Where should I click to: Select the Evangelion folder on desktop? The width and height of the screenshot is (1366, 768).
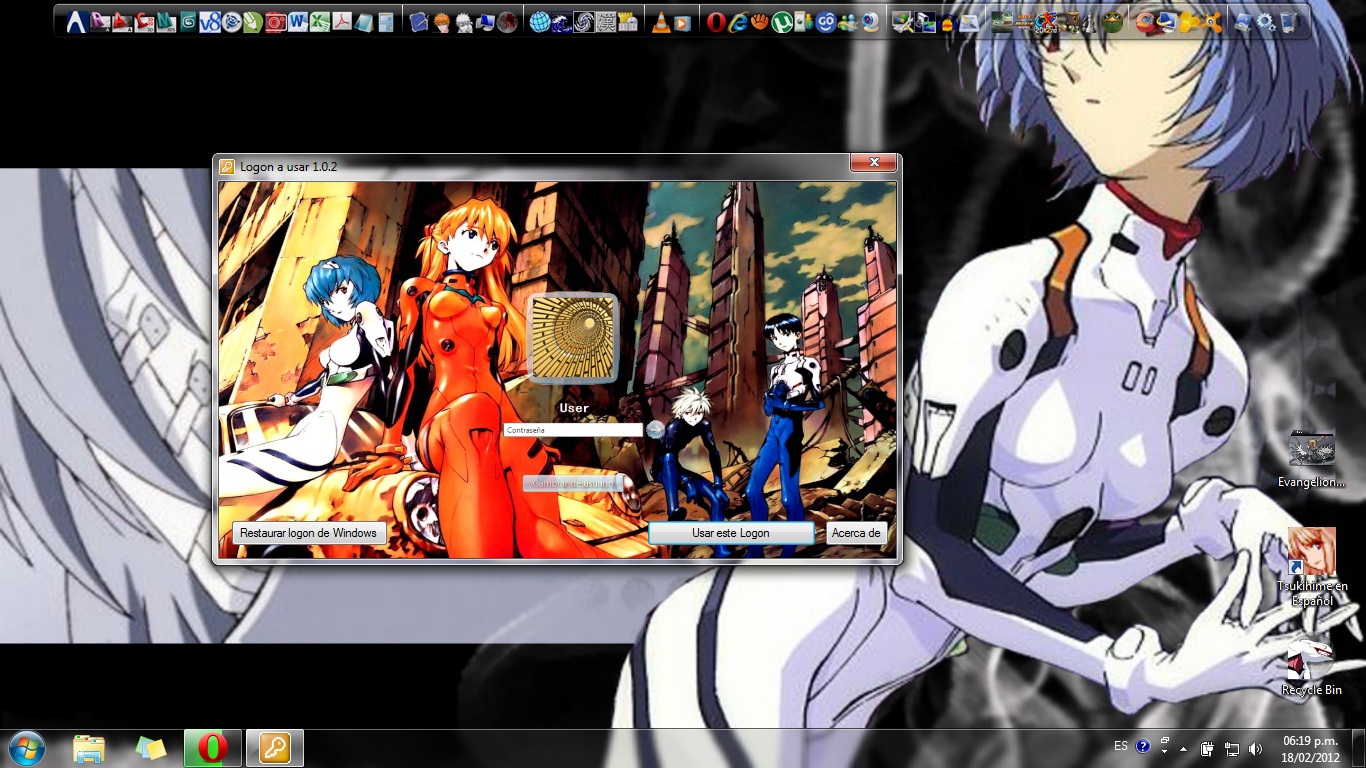[1311, 460]
